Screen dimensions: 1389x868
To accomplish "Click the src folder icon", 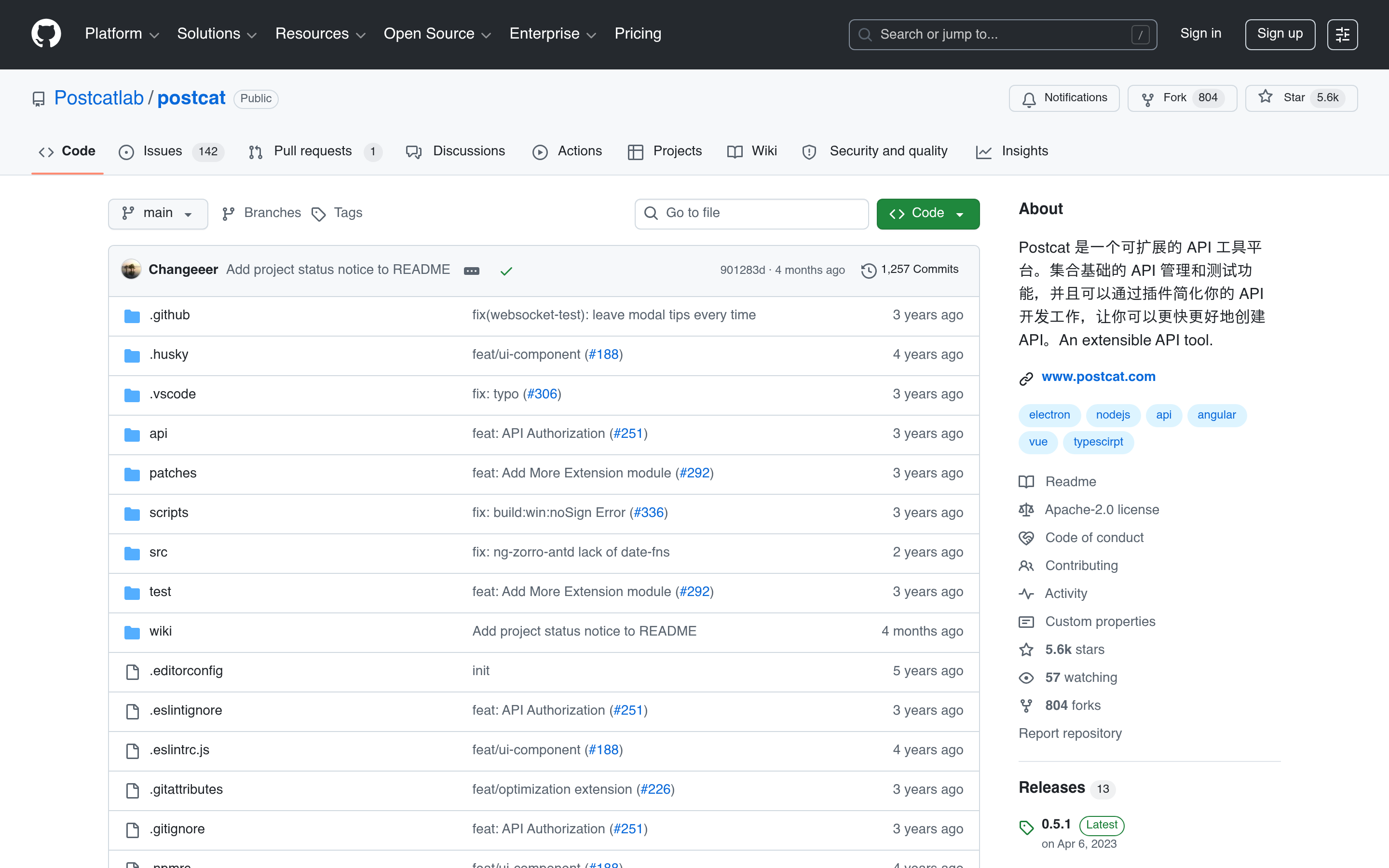I will 132,553.
